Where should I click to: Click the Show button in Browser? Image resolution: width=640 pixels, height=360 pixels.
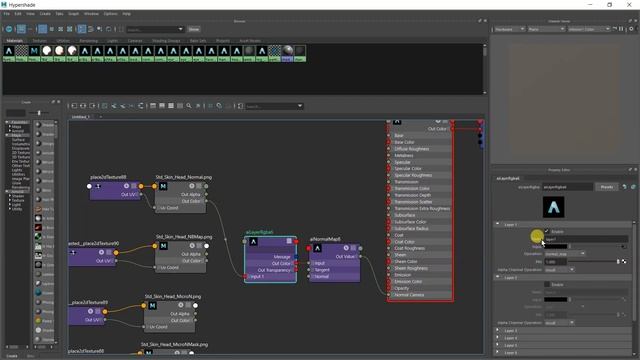[x=194, y=29]
